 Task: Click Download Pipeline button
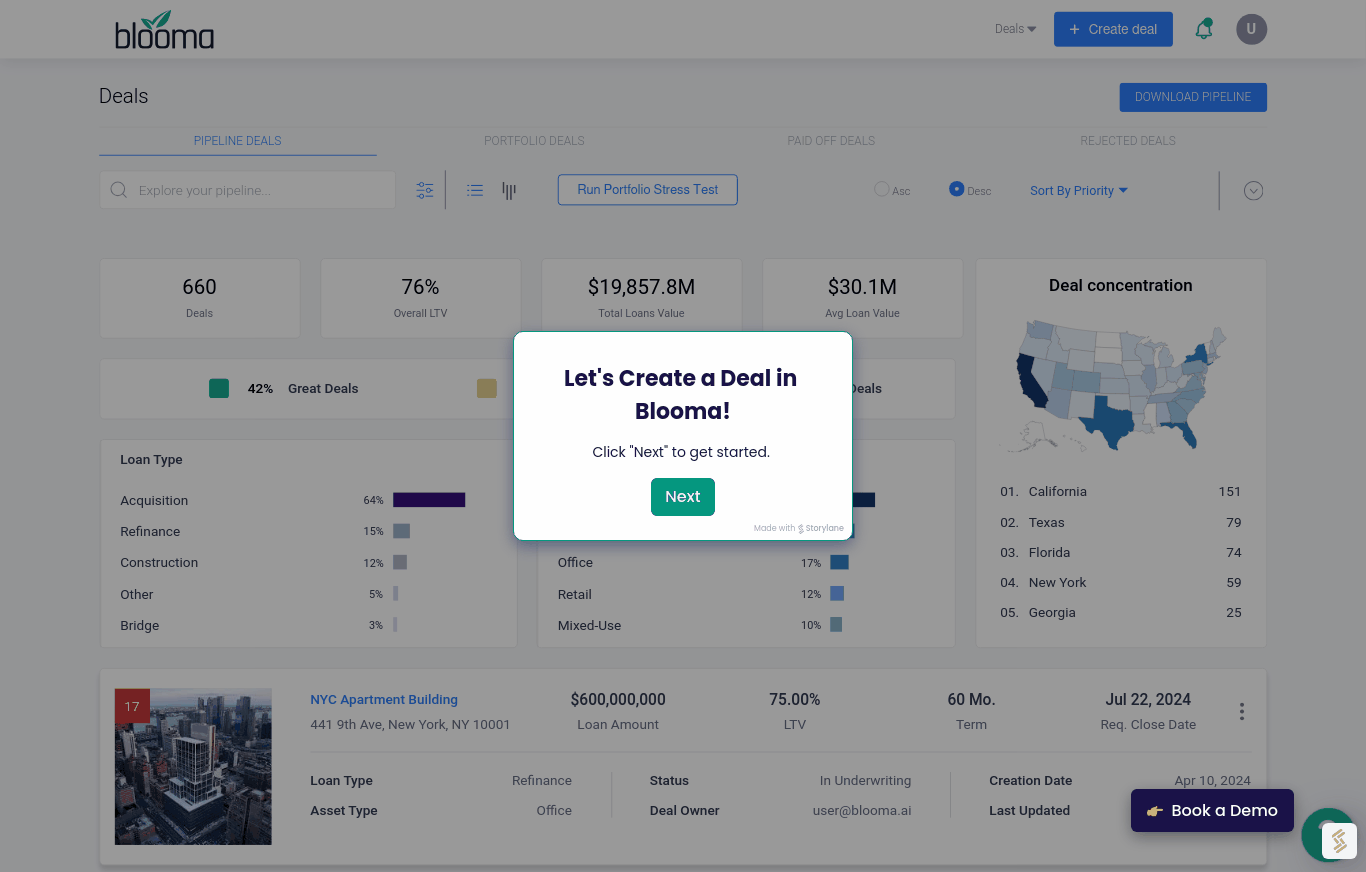tap(1193, 97)
